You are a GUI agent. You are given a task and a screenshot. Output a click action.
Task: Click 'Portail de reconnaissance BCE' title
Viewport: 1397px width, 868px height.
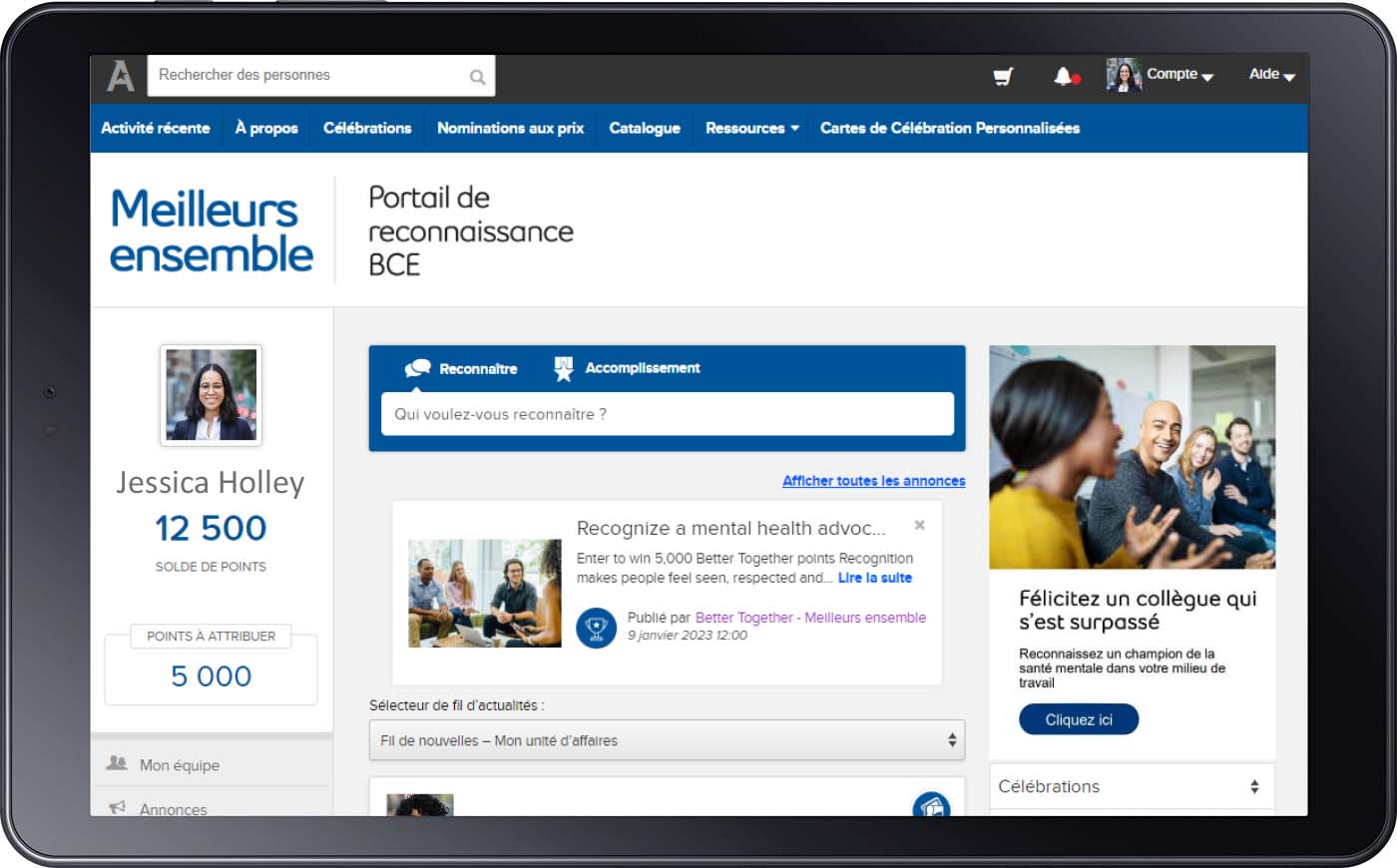click(471, 230)
